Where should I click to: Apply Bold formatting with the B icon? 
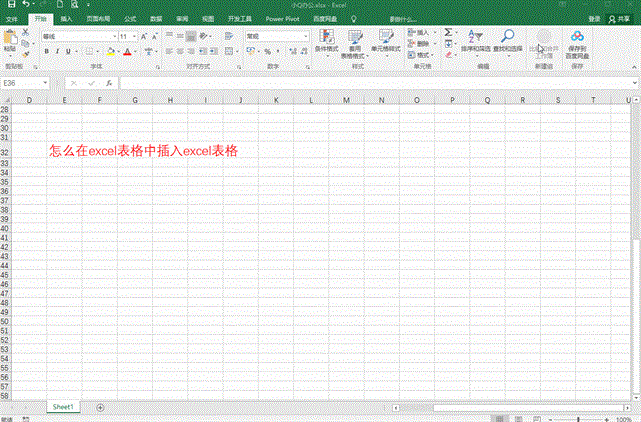[46, 51]
